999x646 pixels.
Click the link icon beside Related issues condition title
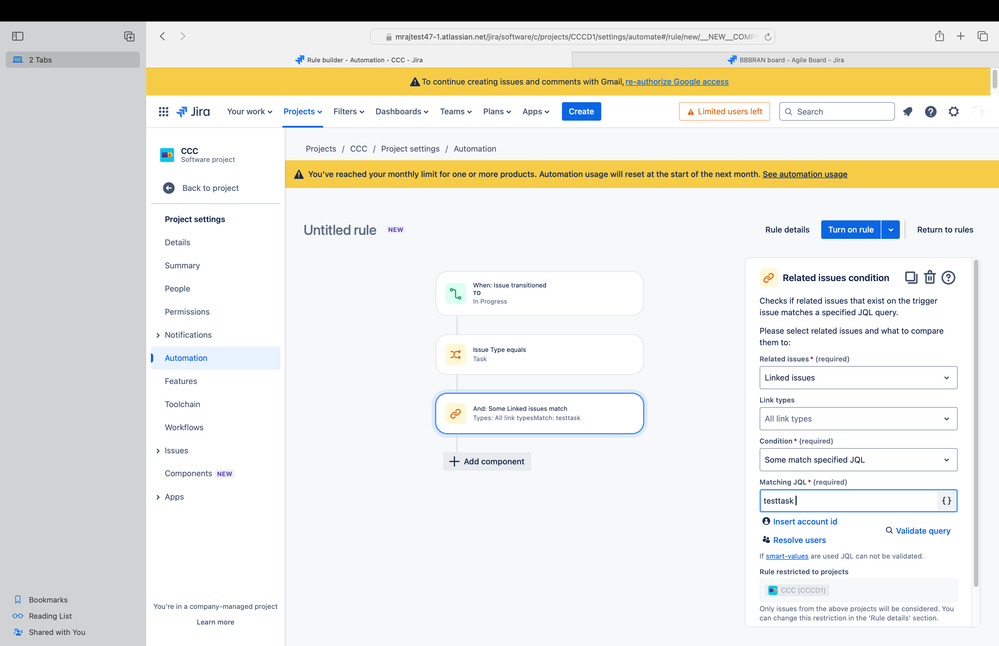(768, 278)
